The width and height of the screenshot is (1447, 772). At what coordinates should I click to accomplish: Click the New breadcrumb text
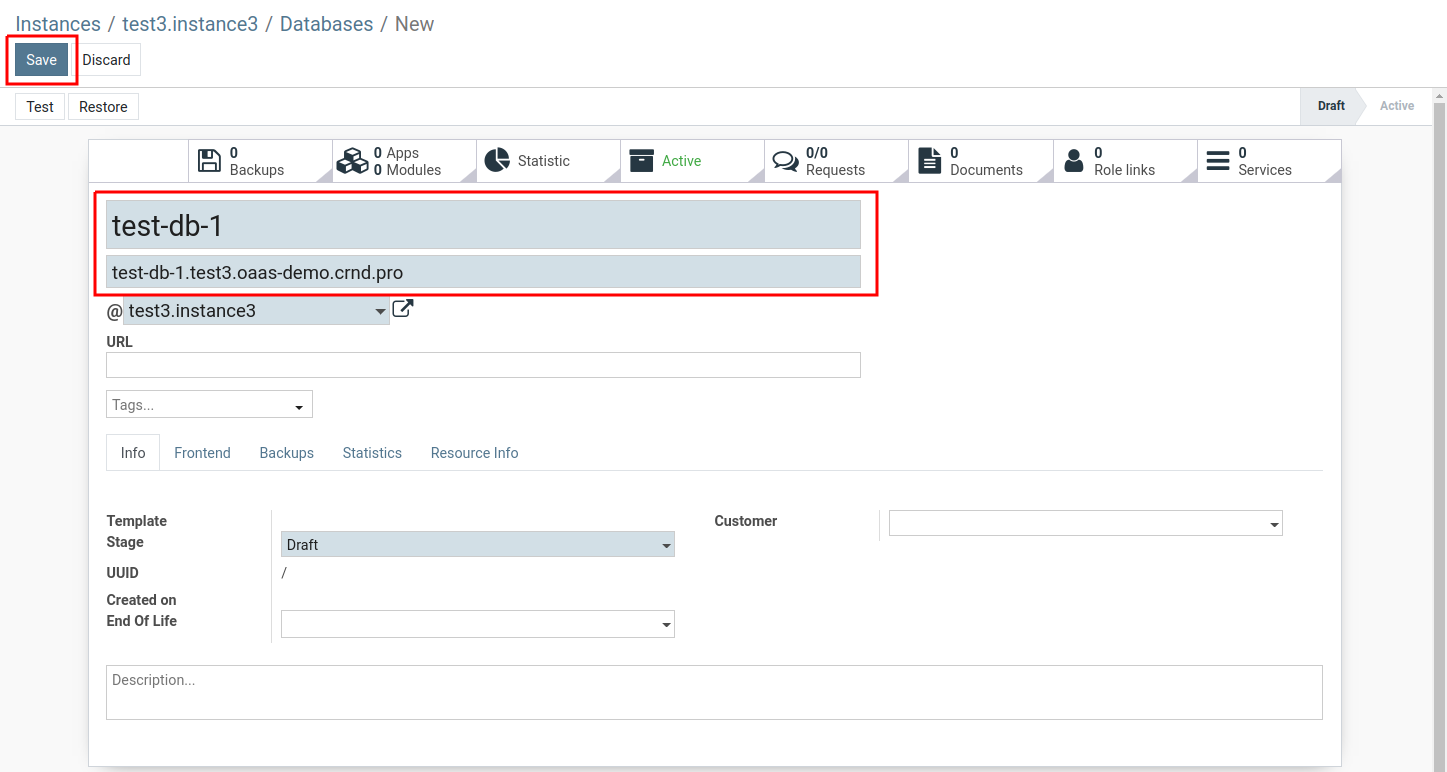tap(414, 24)
